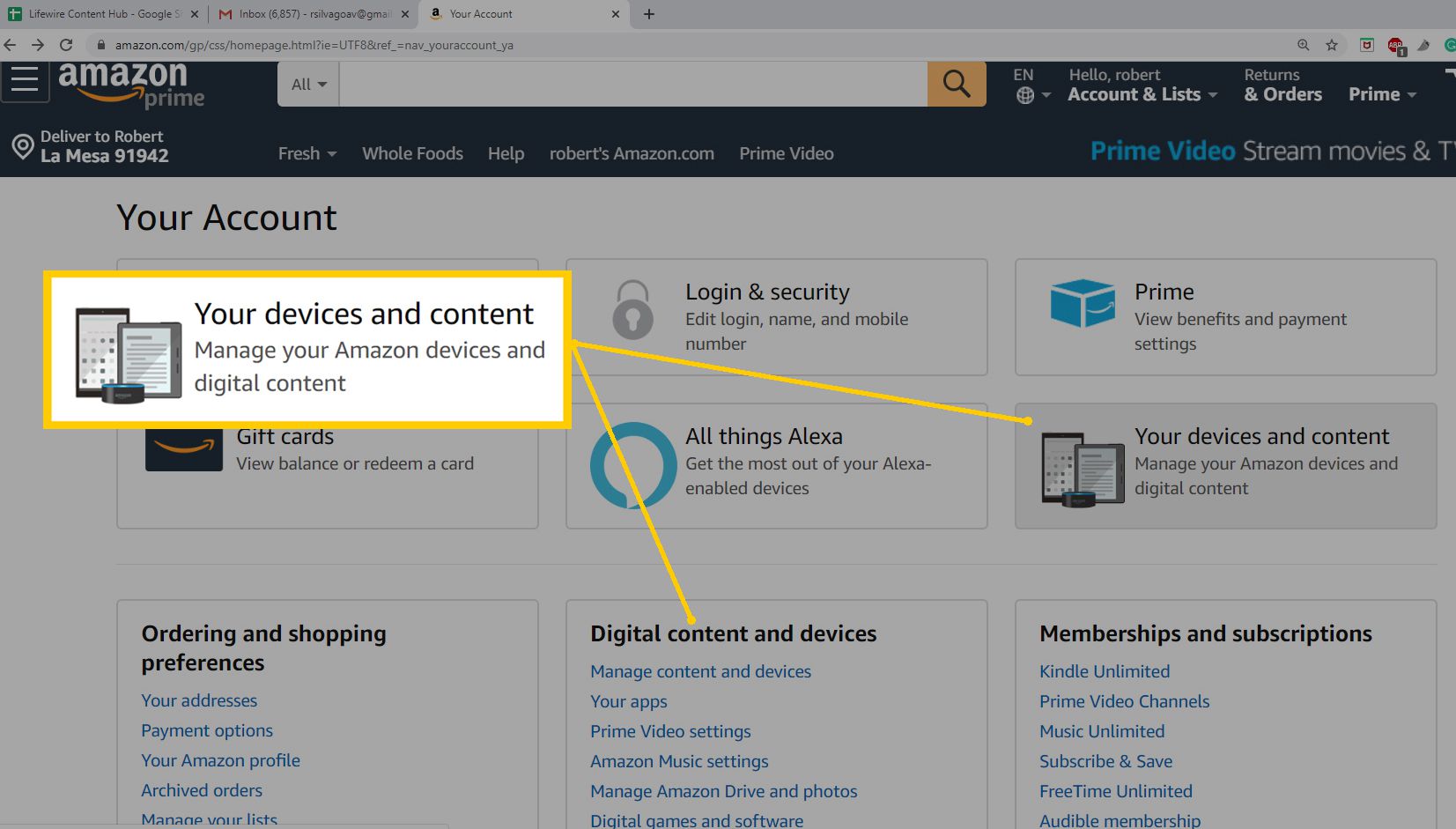This screenshot has height=829, width=1456.
Task: Click Manage content and devices link
Action: [x=700, y=671]
